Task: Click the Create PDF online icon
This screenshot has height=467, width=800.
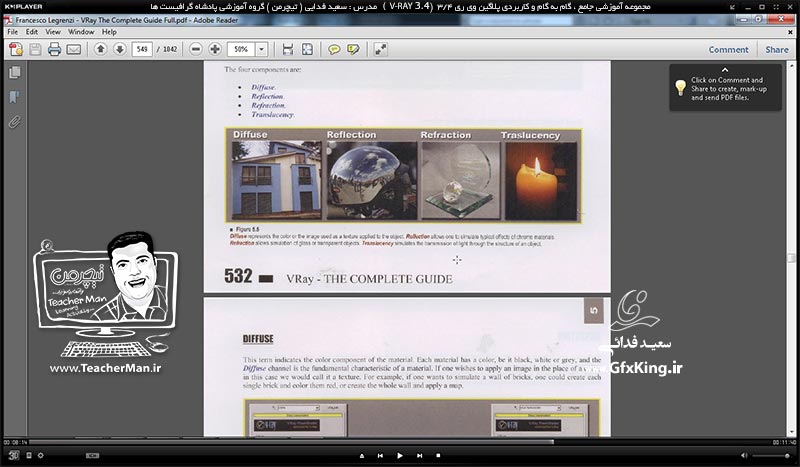Action: pos(16,50)
